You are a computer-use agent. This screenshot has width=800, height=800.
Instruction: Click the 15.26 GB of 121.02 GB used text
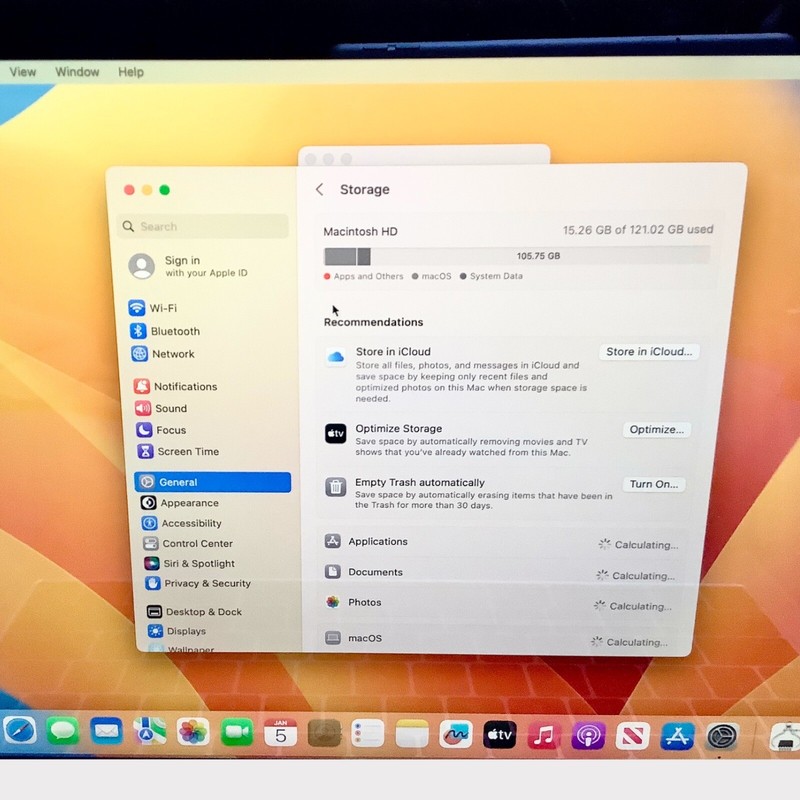point(638,230)
